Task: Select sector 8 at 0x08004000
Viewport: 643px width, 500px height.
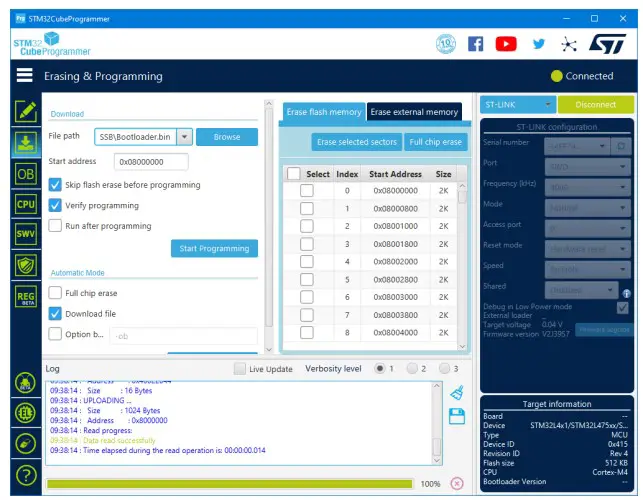Action: coord(307,332)
